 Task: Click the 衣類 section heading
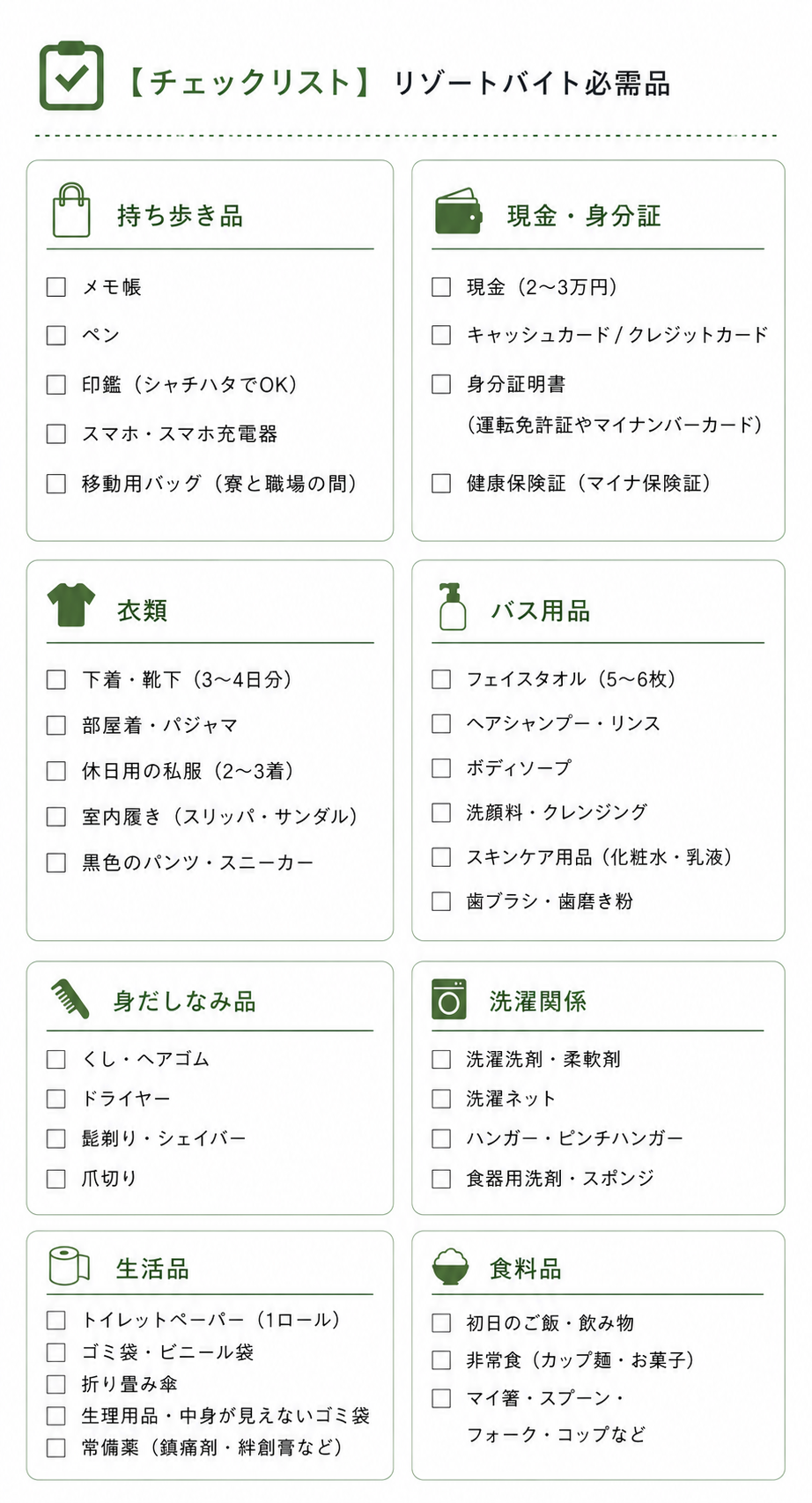(142, 610)
